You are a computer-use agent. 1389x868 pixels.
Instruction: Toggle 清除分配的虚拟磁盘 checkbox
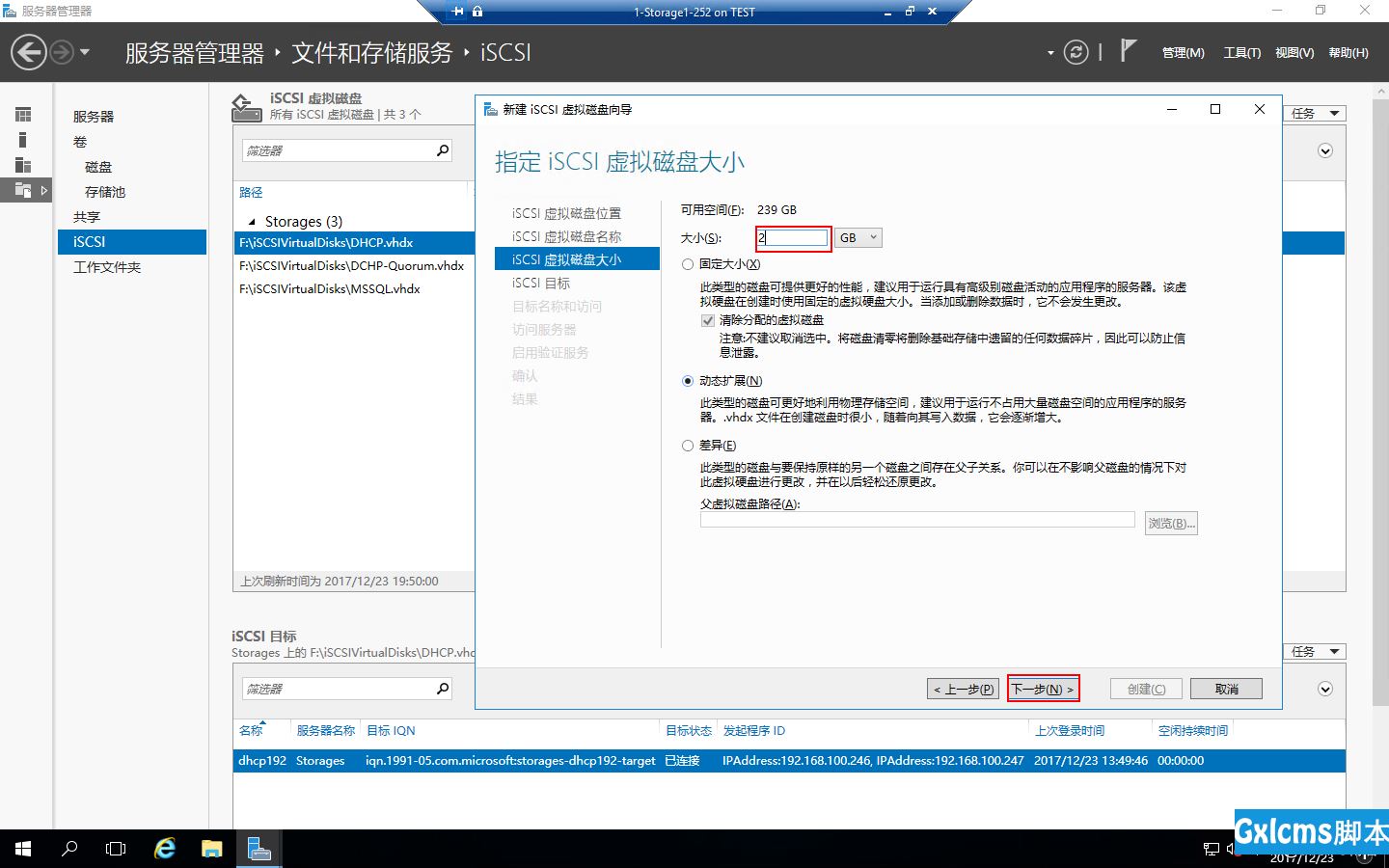point(708,320)
